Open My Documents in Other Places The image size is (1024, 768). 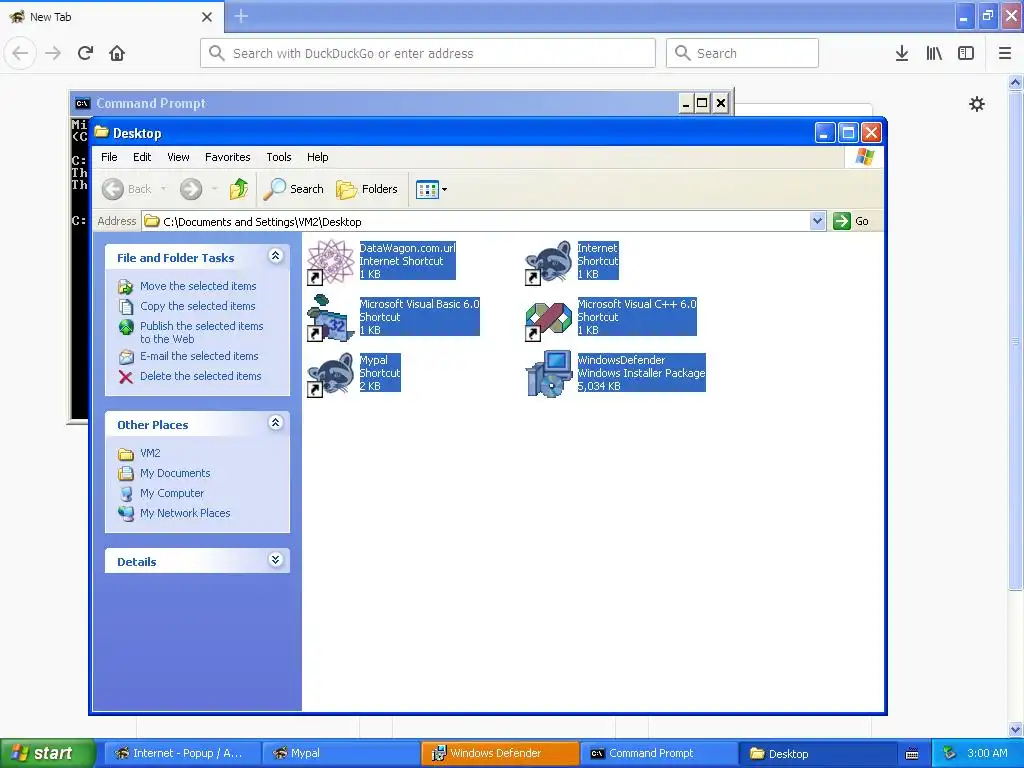pyautogui.click(x=175, y=473)
